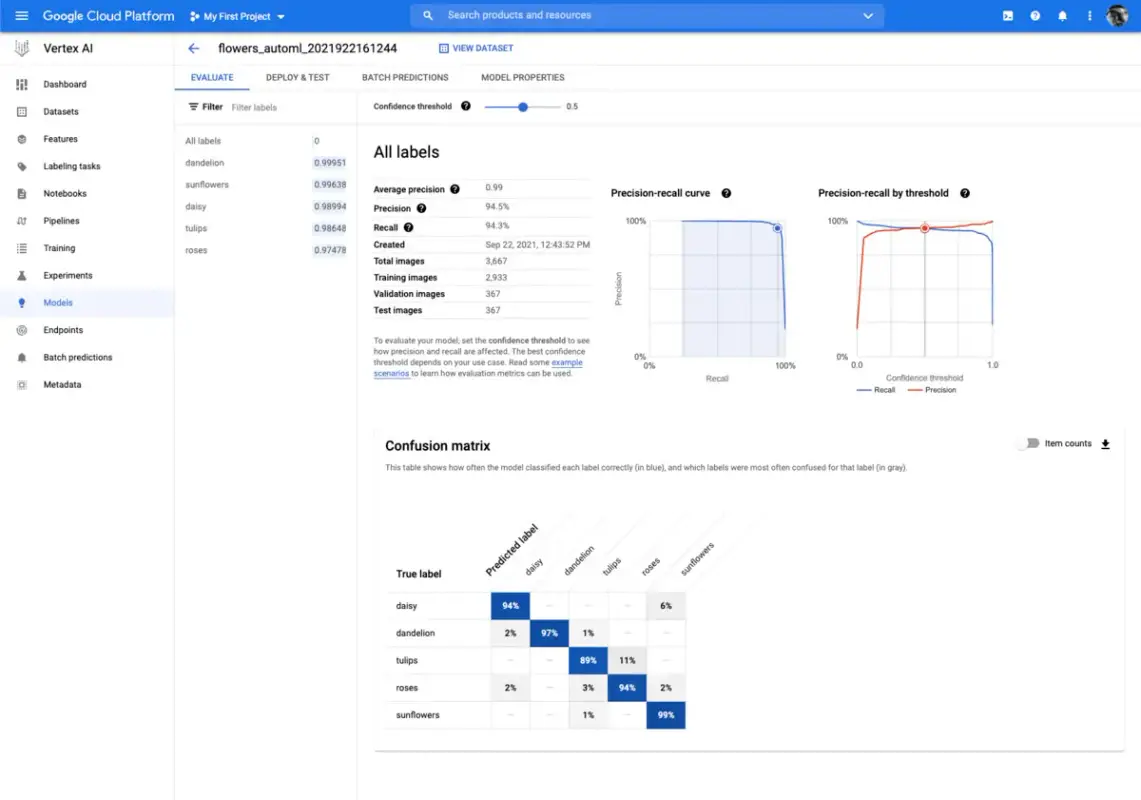Expand the search bar dropdown arrow
1141x800 pixels.
coord(868,15)
